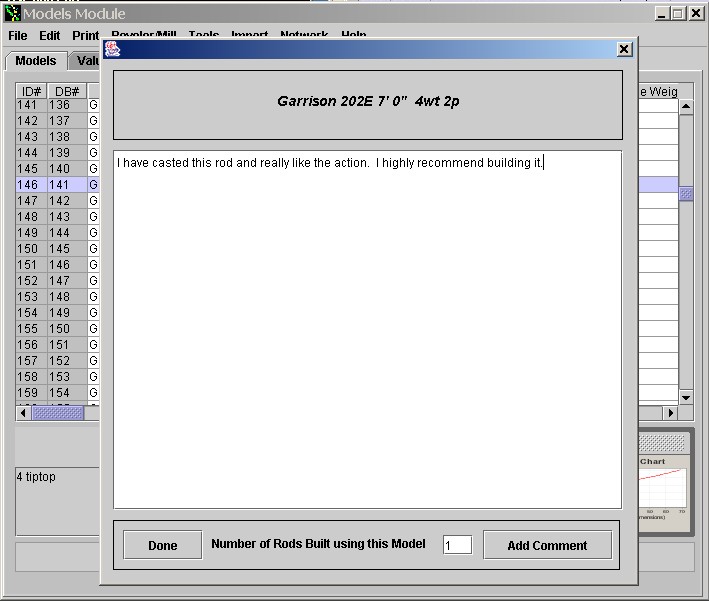This screenshot has height=601, width=709.
Task: Close the rod comment dialog
Action: (x=624, y=49)
